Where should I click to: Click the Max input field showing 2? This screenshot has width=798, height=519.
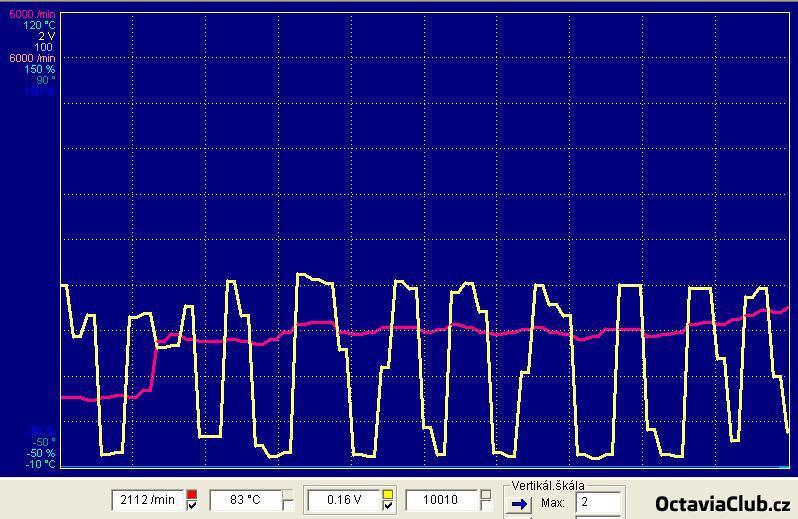click(x=598, y=501)
